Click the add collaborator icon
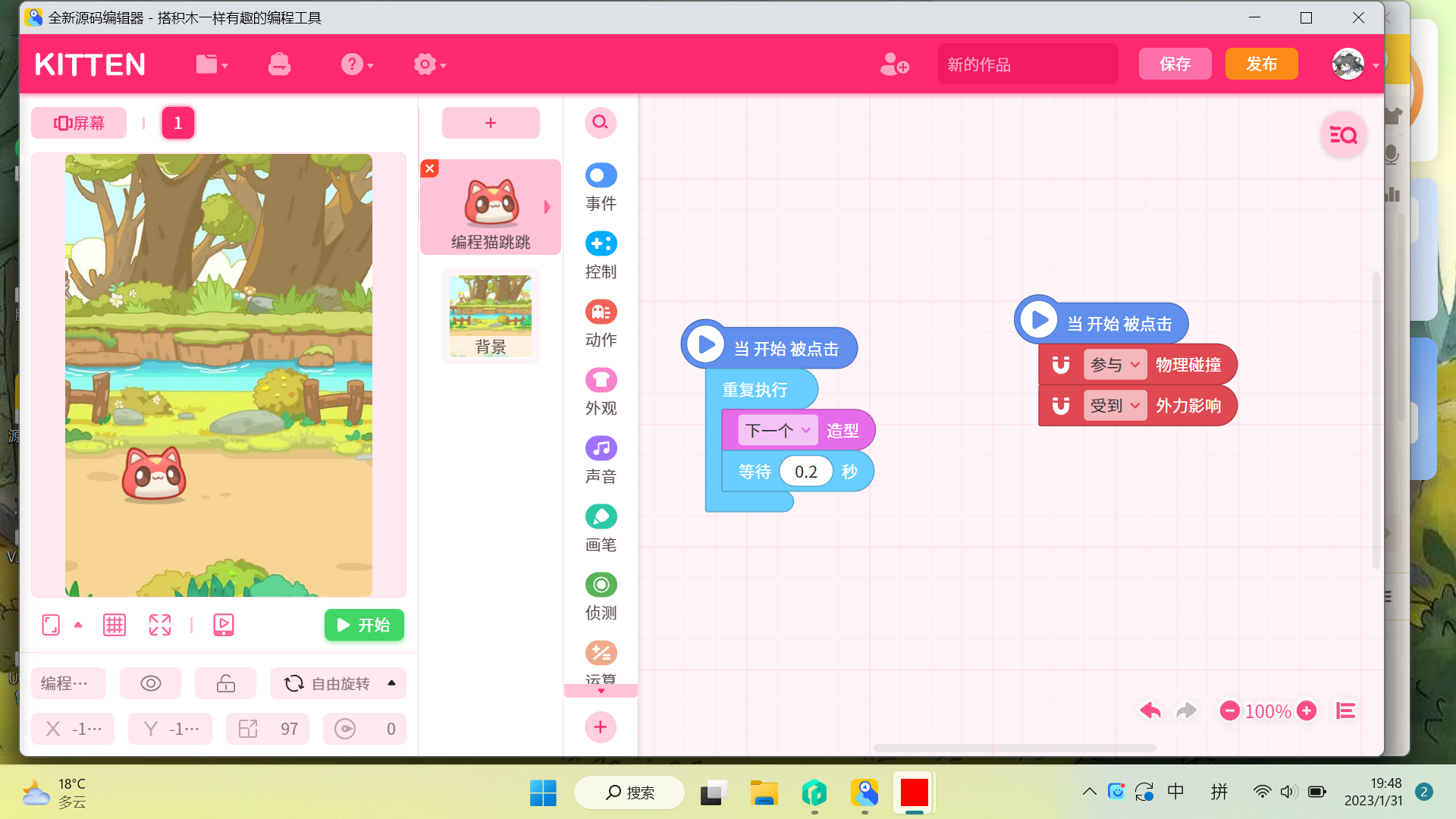The image size is (1456, 819). point(894,64)
